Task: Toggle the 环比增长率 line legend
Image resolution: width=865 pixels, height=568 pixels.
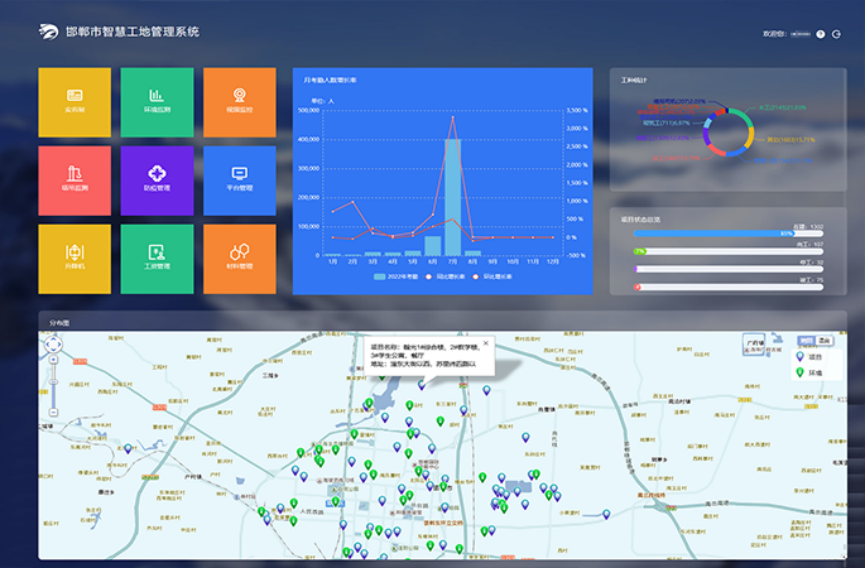Action: pos(493,276)
